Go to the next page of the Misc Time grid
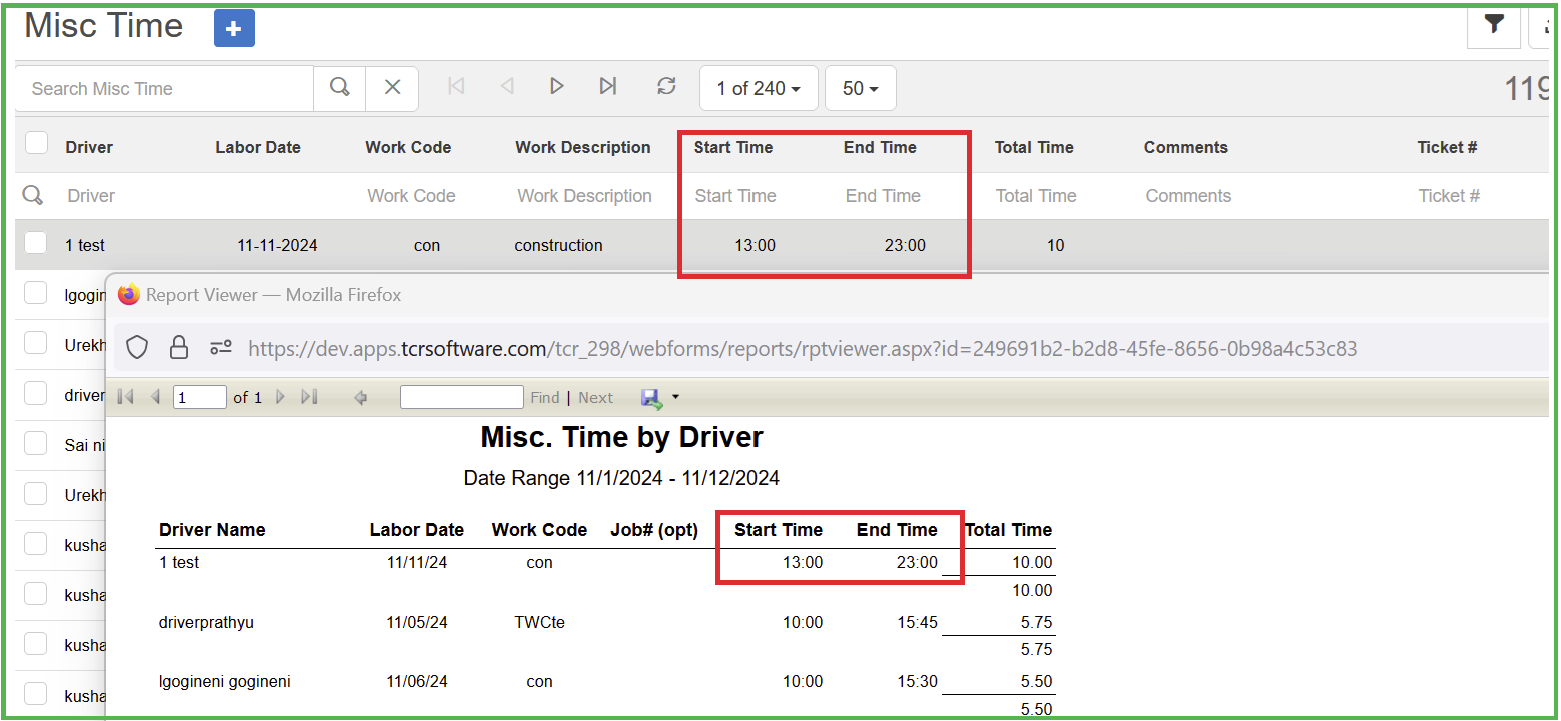Viewport: 1561px width, 721px height. pos(557,87)
